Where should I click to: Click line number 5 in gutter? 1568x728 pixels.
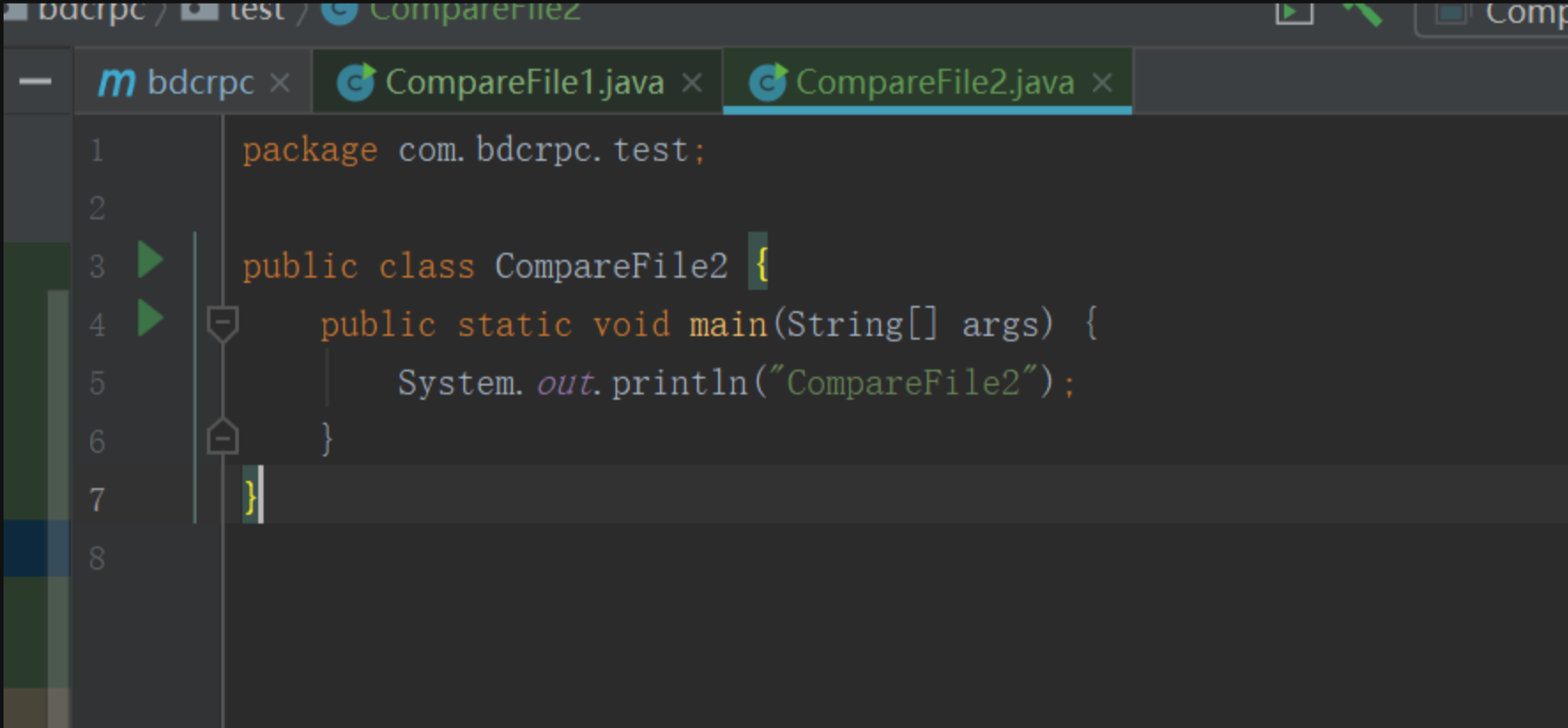(x=97, y=384)
